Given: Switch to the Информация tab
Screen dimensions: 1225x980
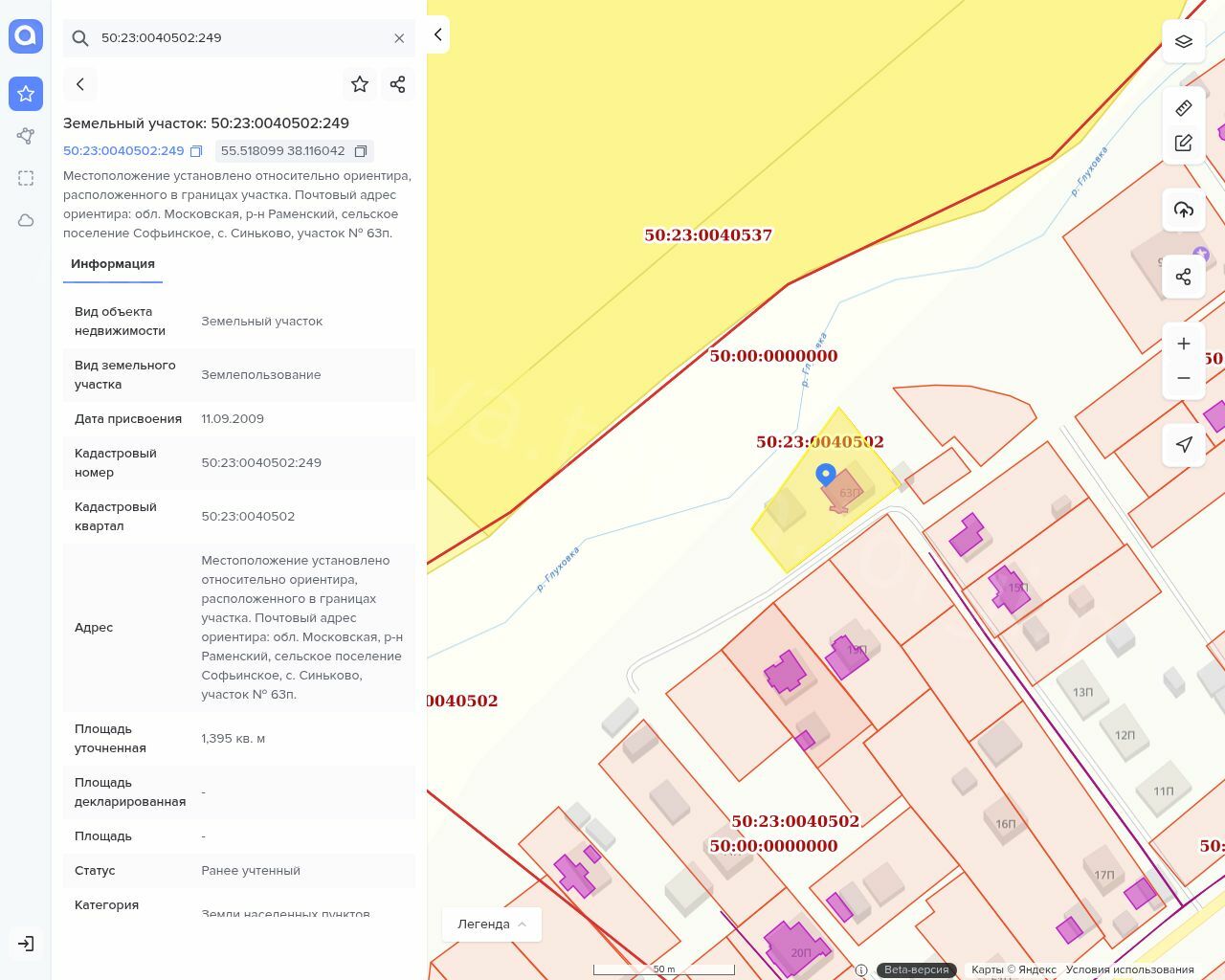Looking at the screenshot, I should pos(113,264).
